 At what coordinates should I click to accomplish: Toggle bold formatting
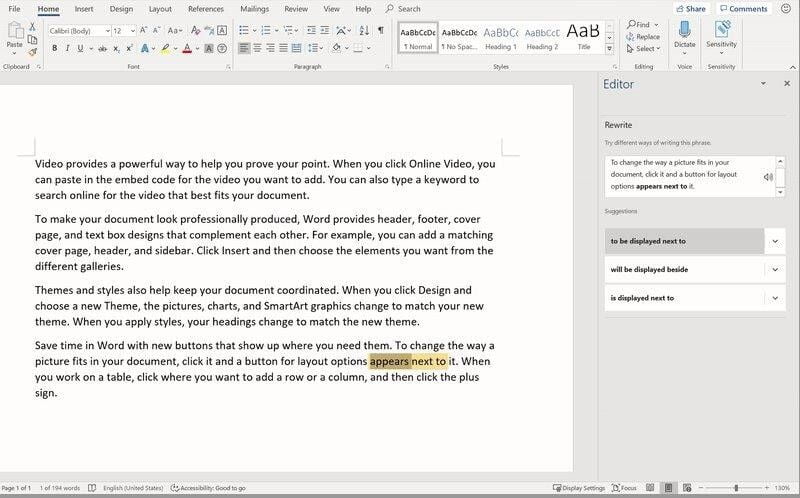tap(54, 48)
